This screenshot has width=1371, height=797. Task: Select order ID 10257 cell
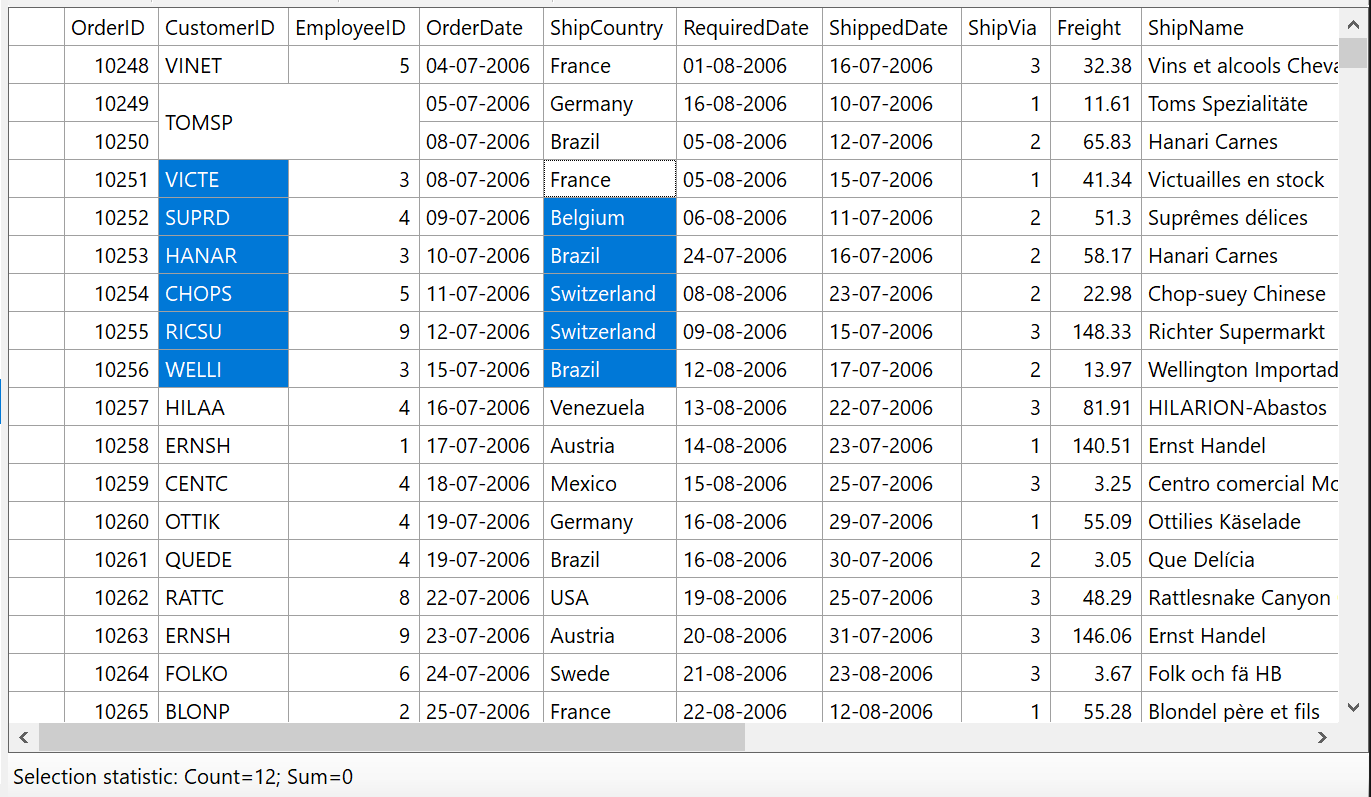pyautogui.click(x=111, y=408)
